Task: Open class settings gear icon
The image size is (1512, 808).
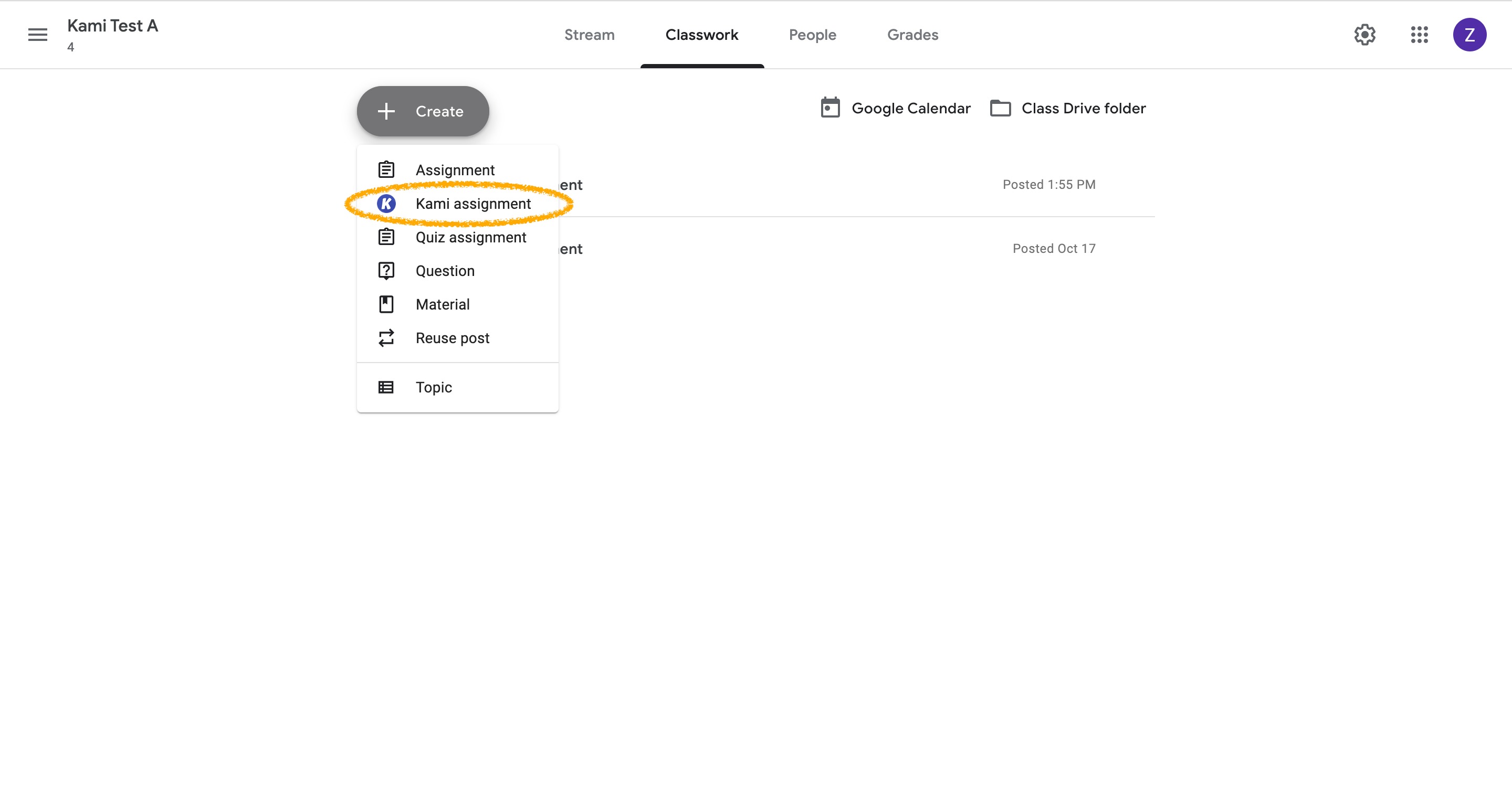Action: pyautogui.click(x=1364, y=35)
